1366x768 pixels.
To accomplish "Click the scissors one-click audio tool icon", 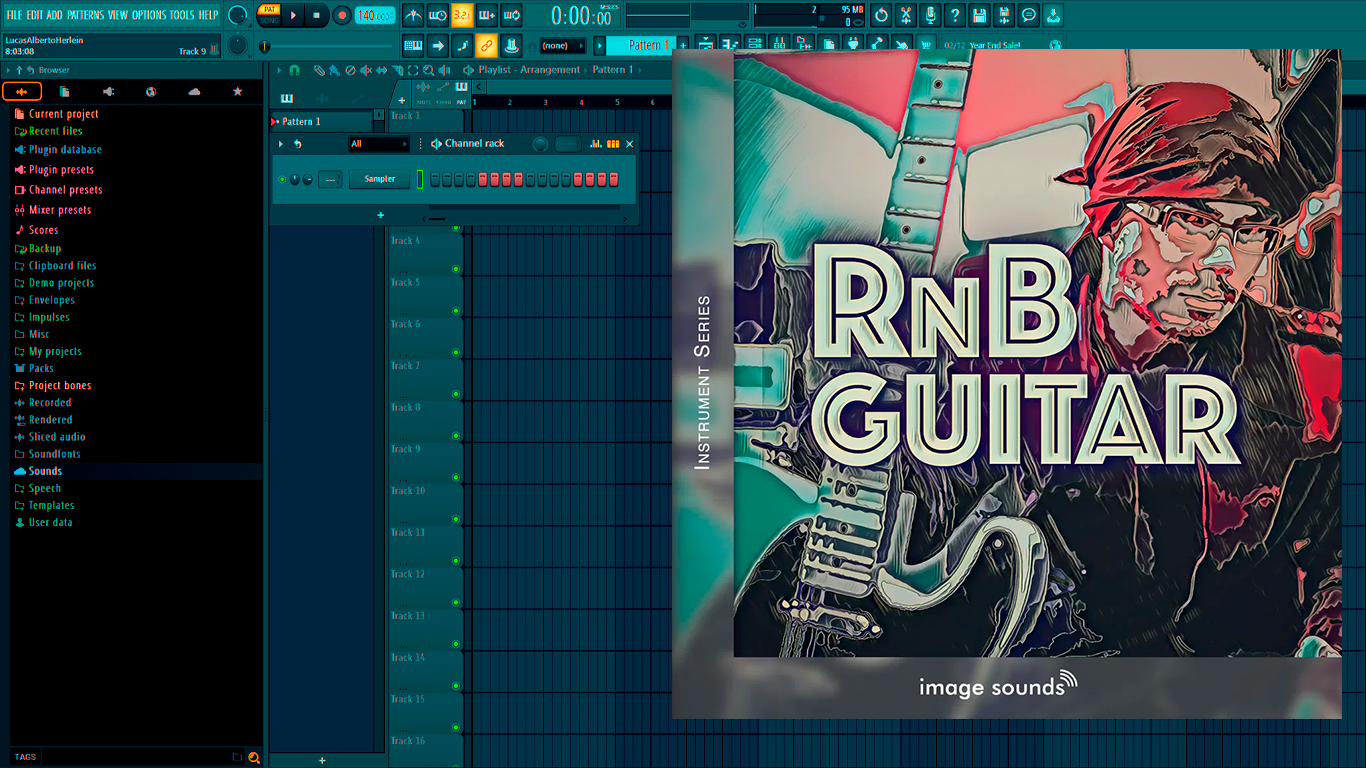I will 906,16.
